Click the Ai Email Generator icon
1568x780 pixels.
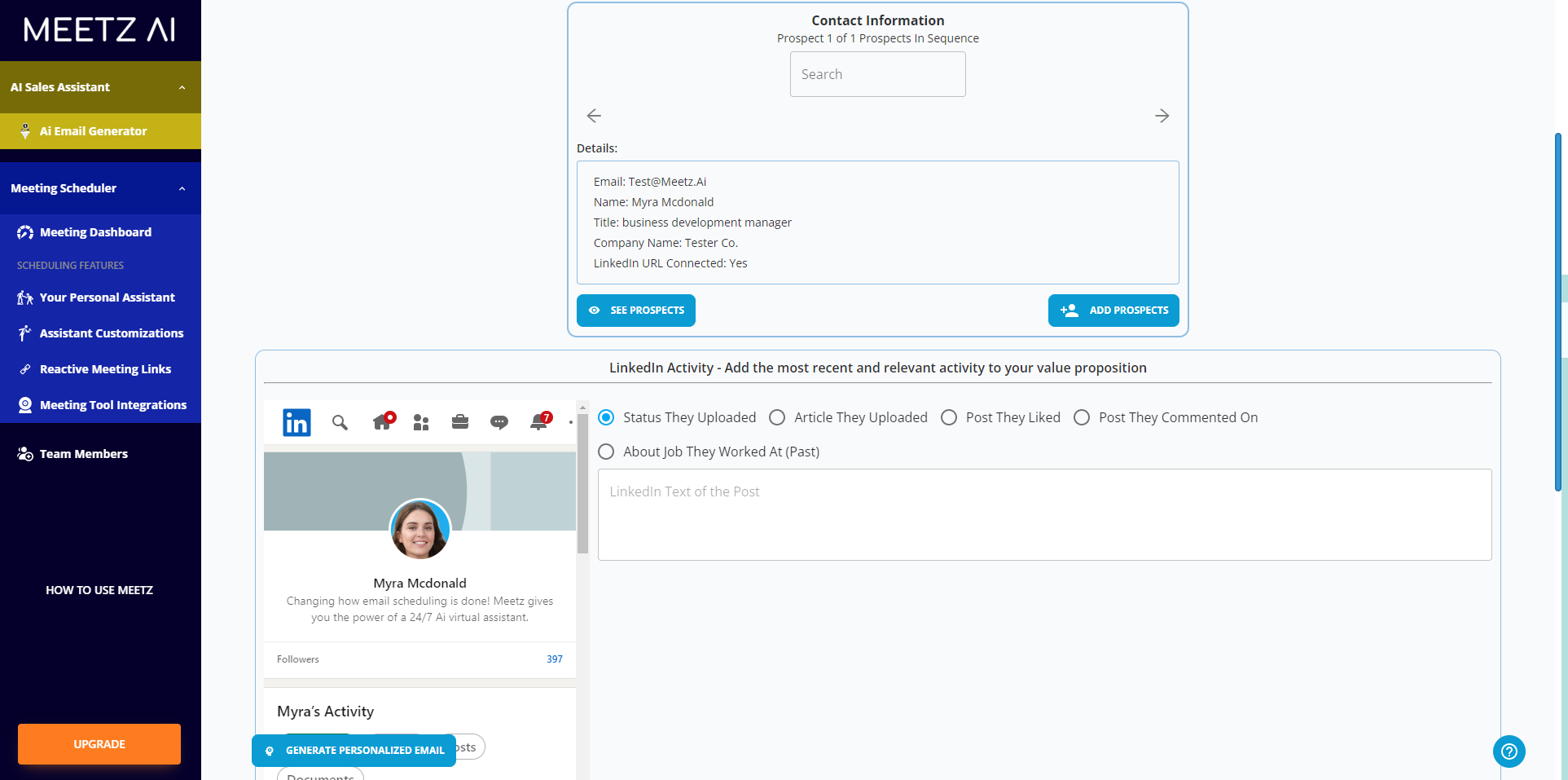(25, 131)
